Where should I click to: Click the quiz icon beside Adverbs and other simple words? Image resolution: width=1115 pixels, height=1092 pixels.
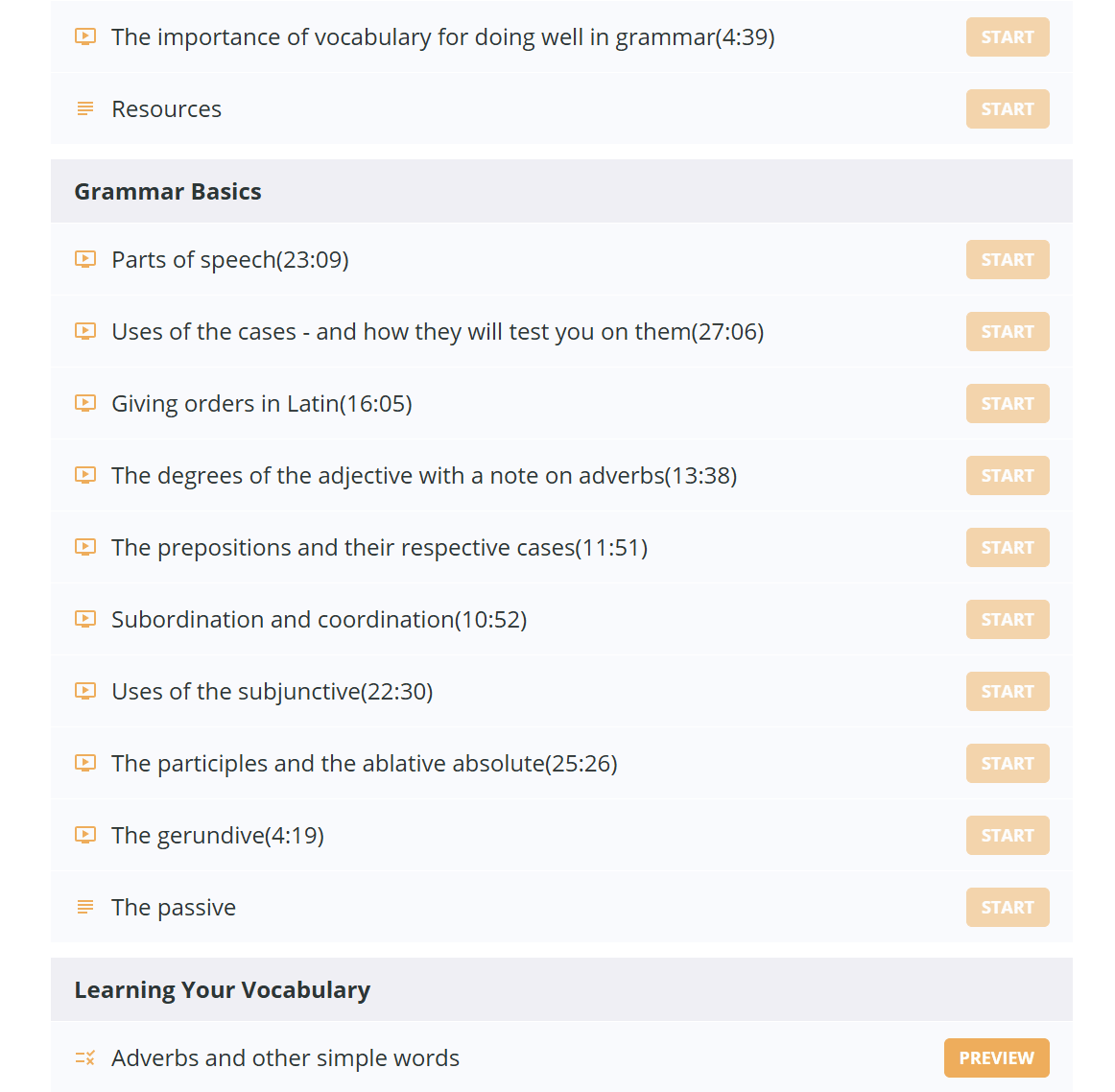85,1057
